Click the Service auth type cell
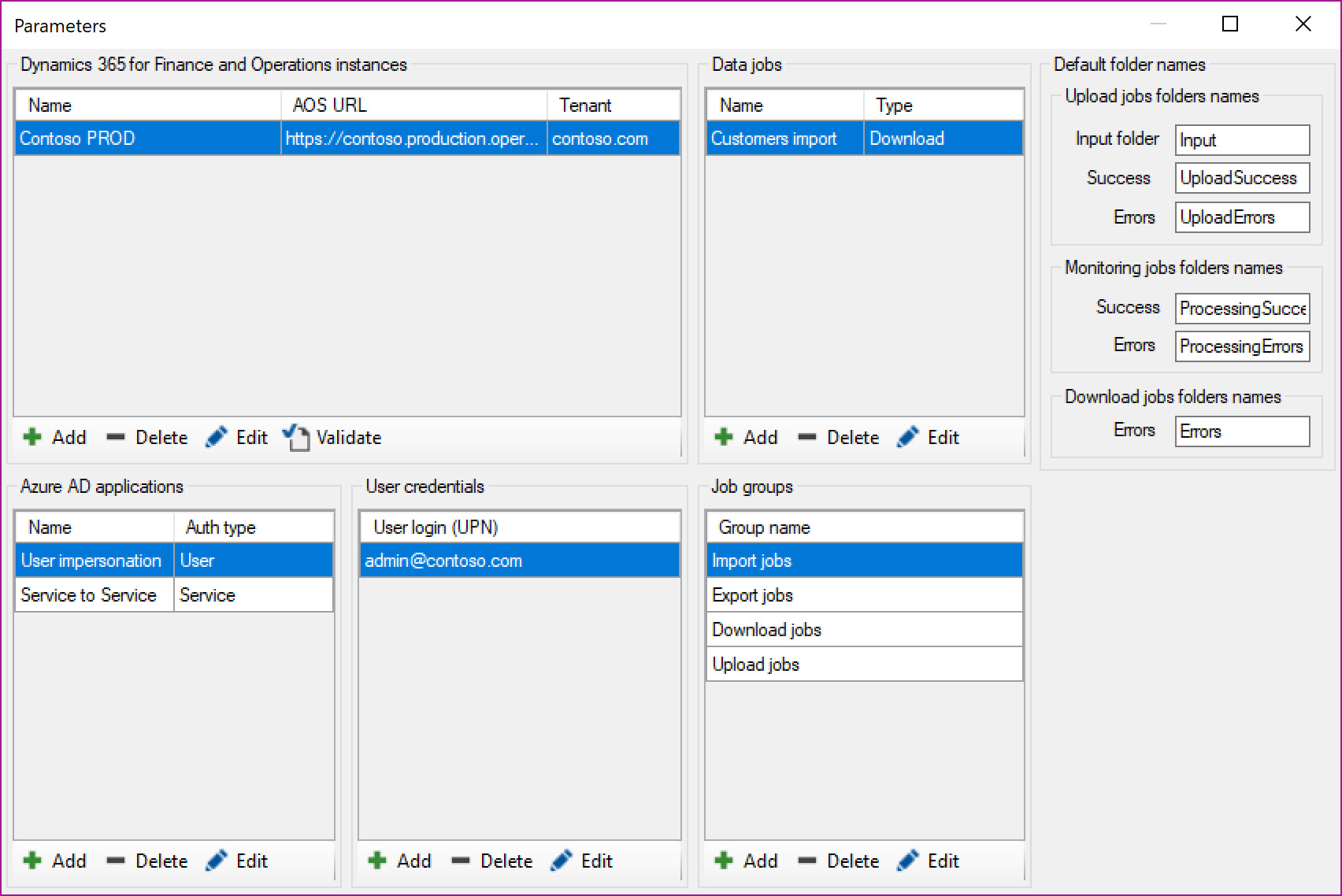 coord(253,595)
